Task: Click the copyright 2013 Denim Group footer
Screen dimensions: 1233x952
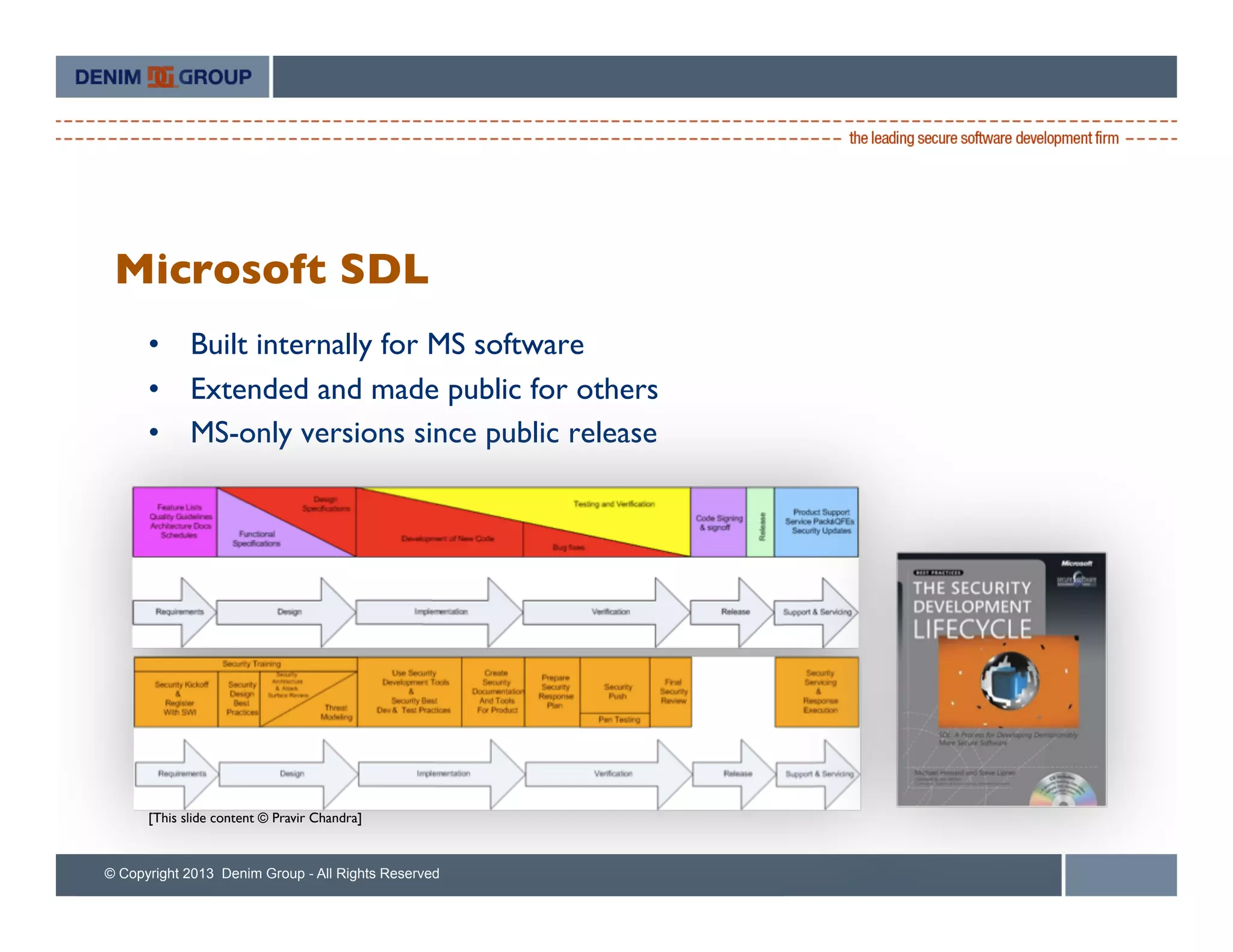Action: tap(272, 874)
